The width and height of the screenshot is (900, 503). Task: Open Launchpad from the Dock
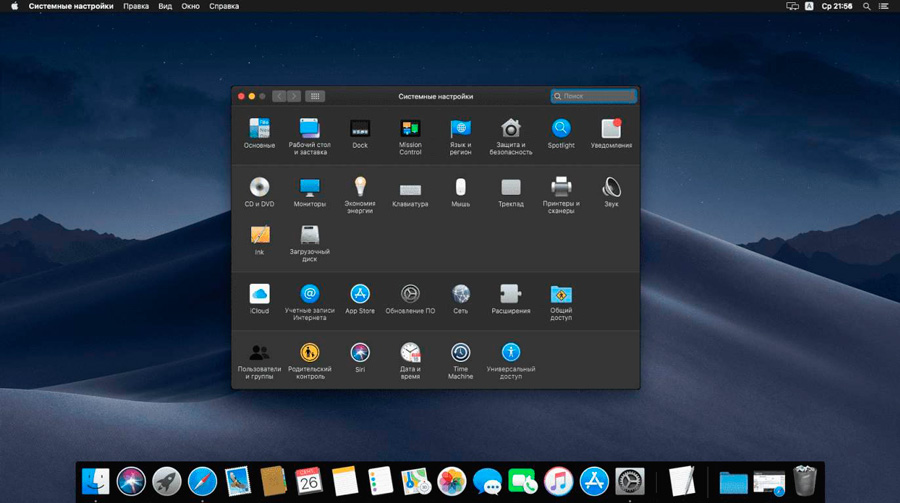point(166,481)
